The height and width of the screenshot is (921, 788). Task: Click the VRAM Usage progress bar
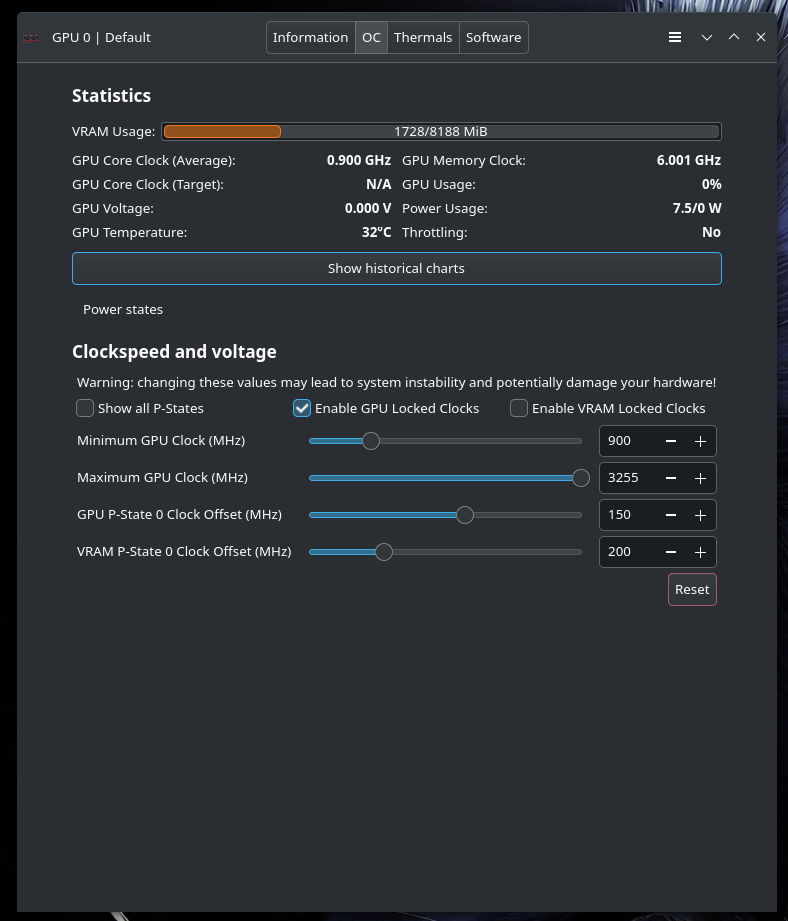(x=442, y=132)
